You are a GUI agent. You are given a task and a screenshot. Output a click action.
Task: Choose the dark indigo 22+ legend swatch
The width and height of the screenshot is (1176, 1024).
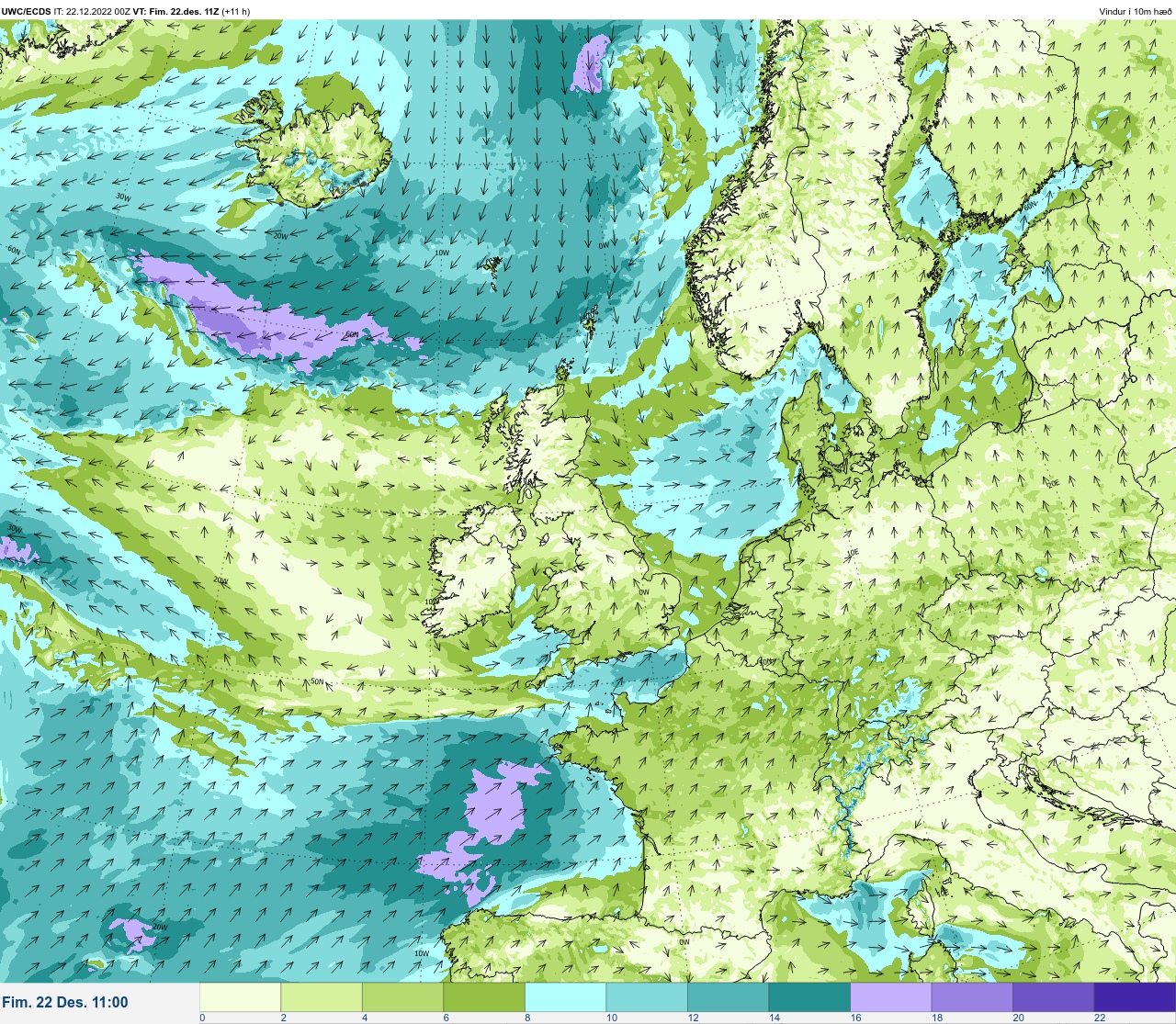pyautogui.click(x=1135, y=997)
